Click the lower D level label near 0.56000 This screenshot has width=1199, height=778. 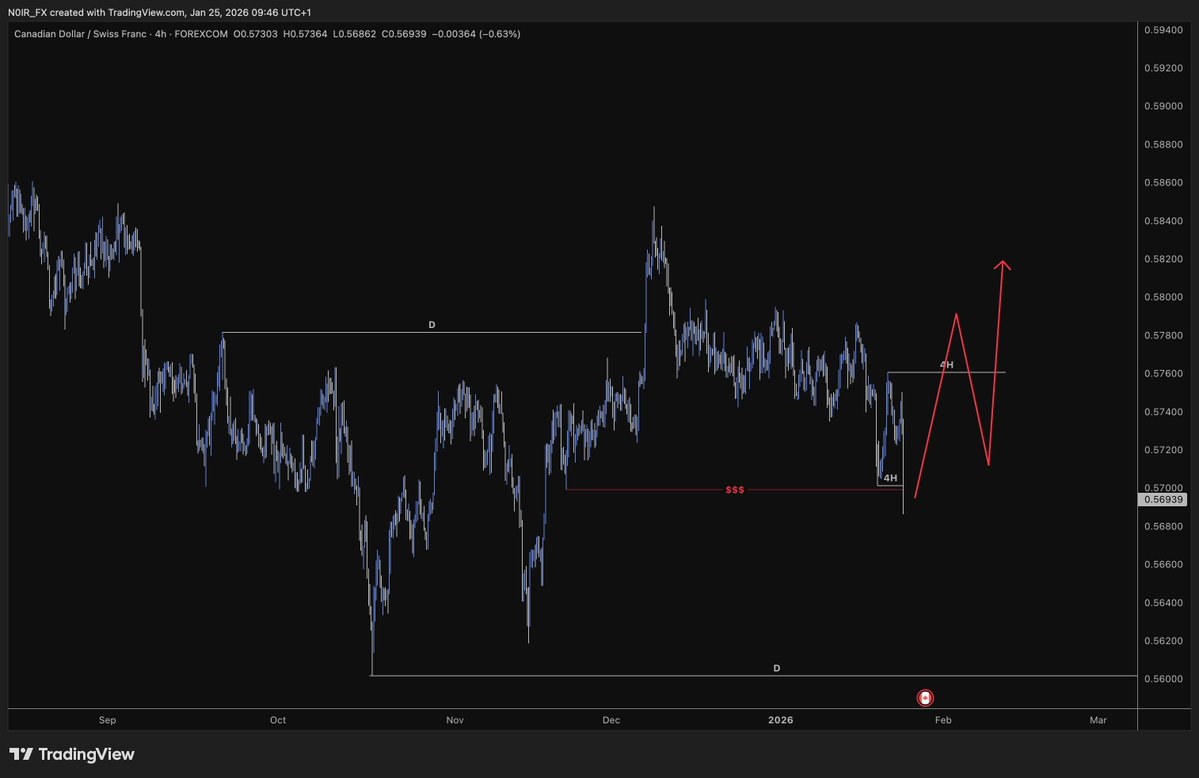point(777,669)
